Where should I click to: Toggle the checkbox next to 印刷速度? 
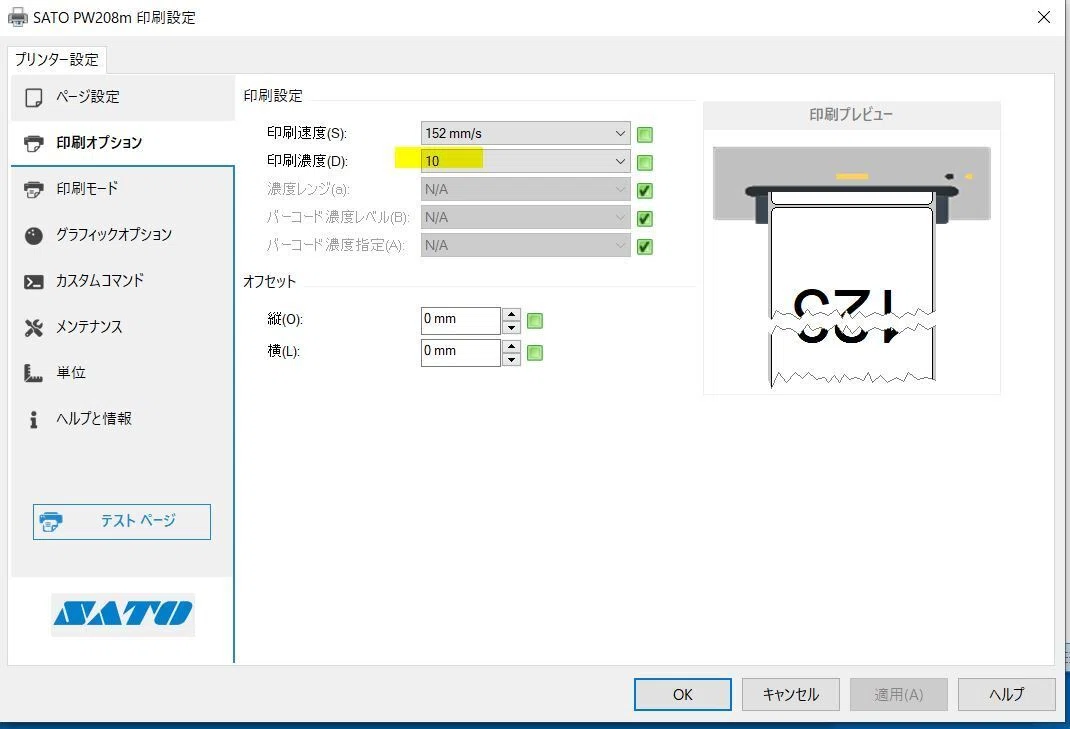tap(644, 134)
